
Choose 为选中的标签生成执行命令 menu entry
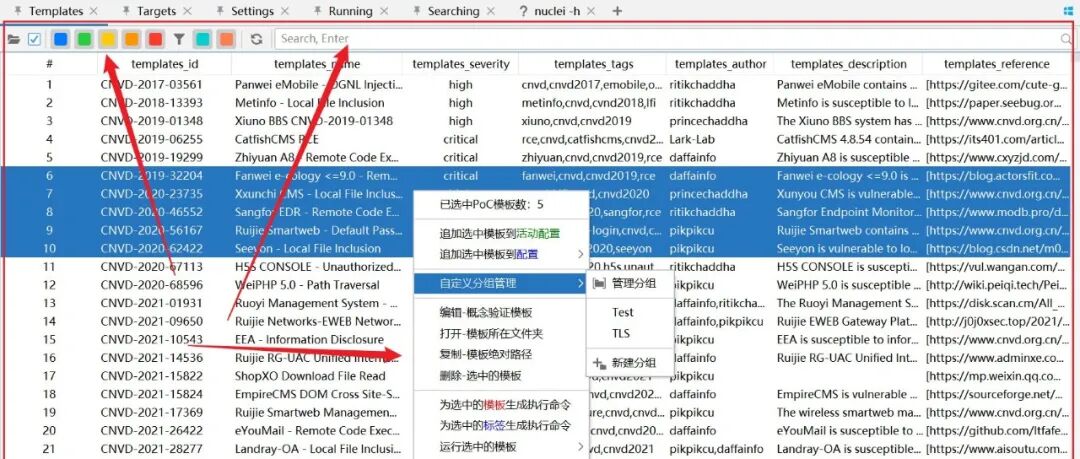(x=501, y=425)
